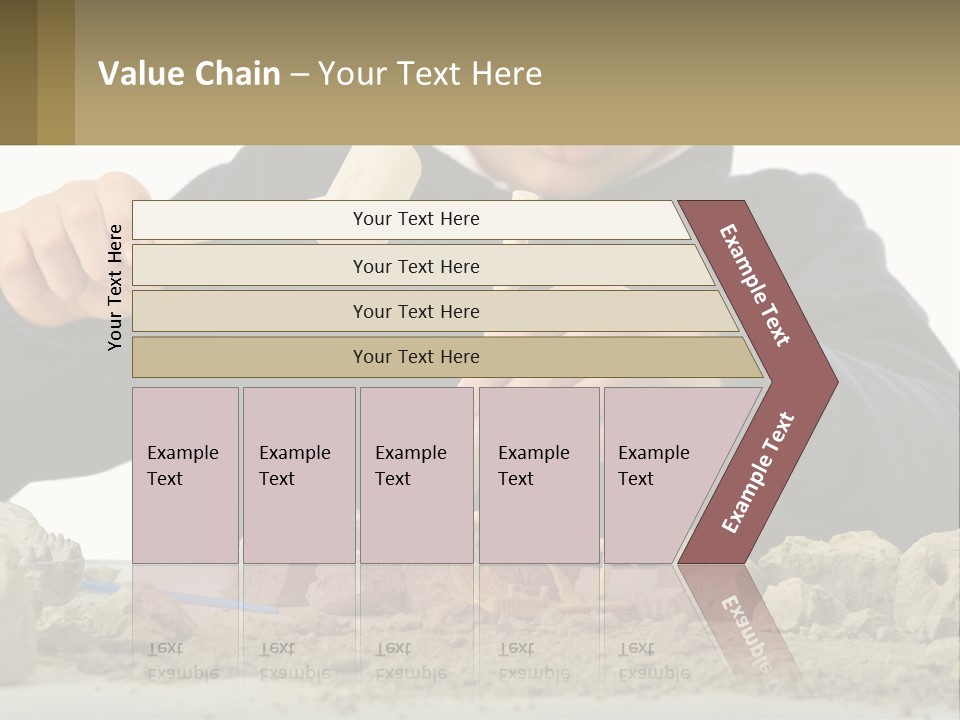Choose the third 'Your Text Here' bar
960x720 pixels.
(x=435, y=311)
